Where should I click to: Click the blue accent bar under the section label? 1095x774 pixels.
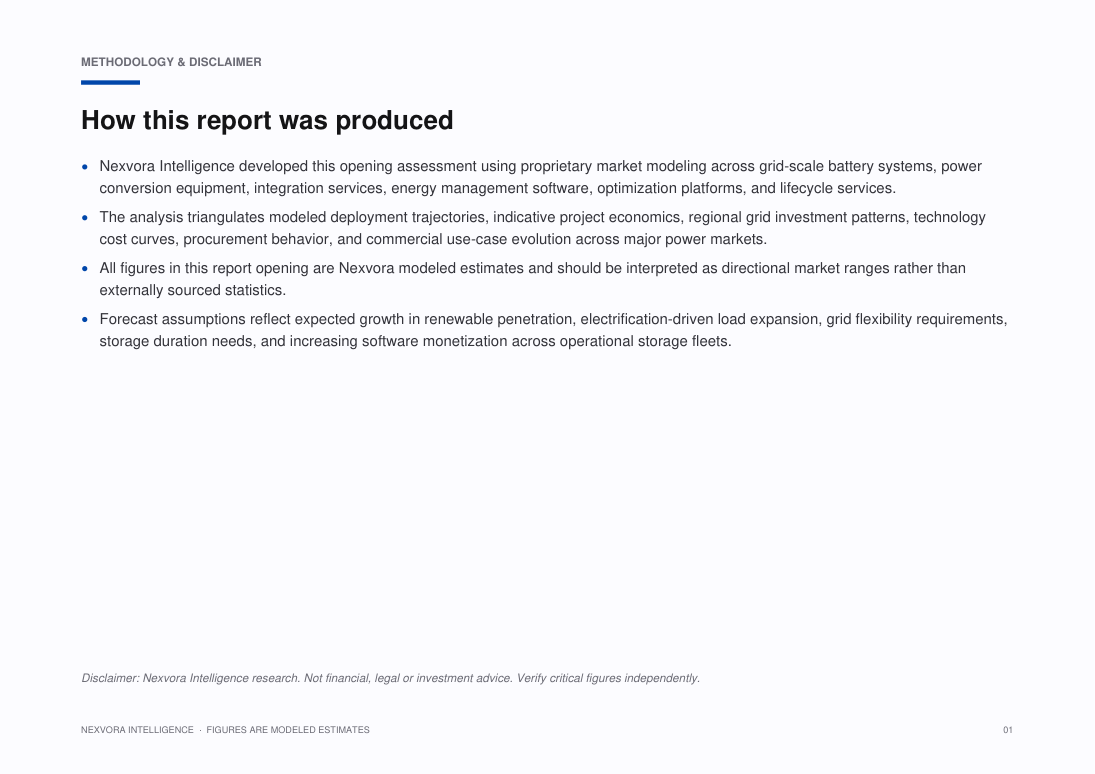coord(110,82)
